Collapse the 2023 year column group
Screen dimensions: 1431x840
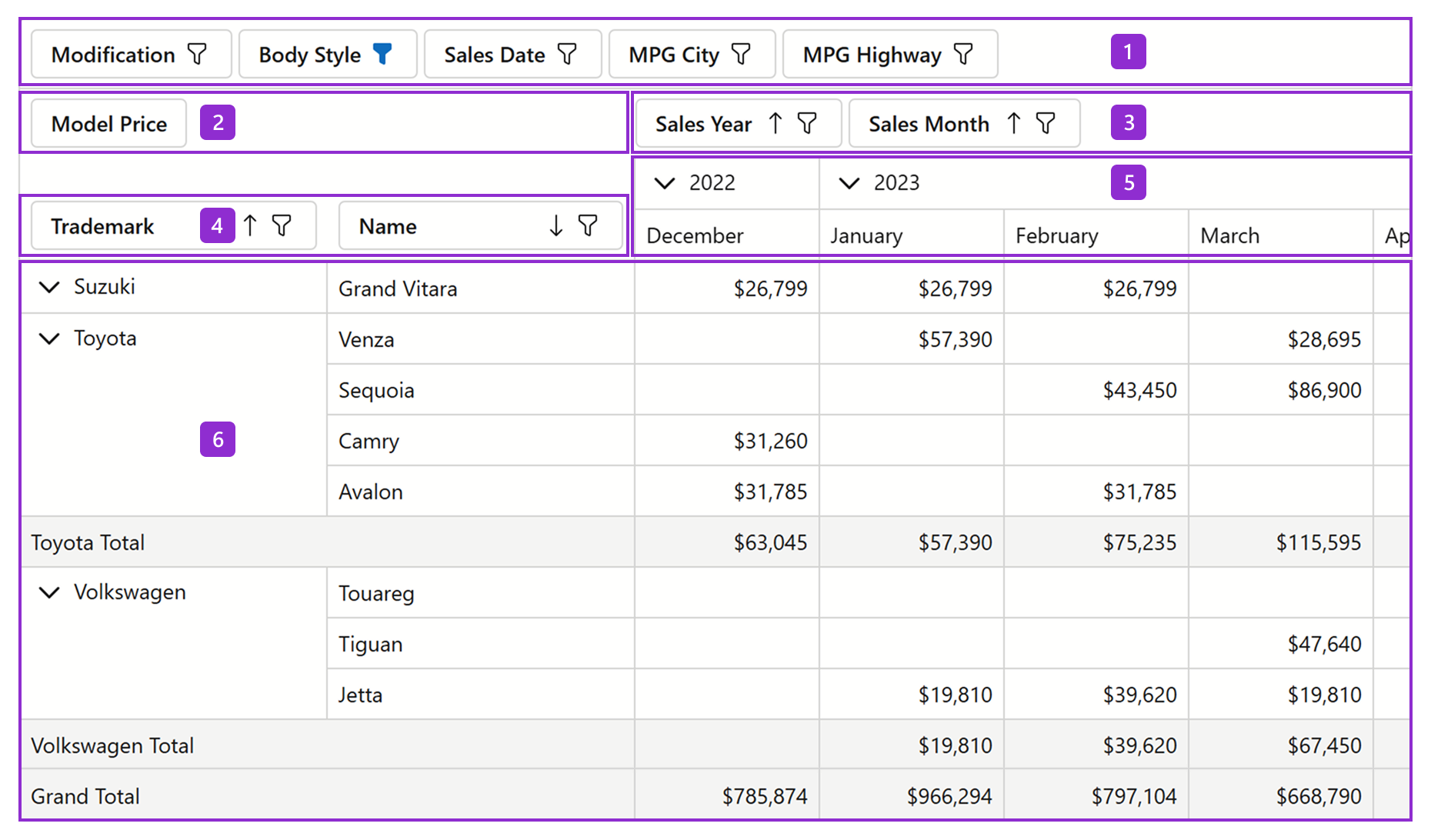coord(849,183)
